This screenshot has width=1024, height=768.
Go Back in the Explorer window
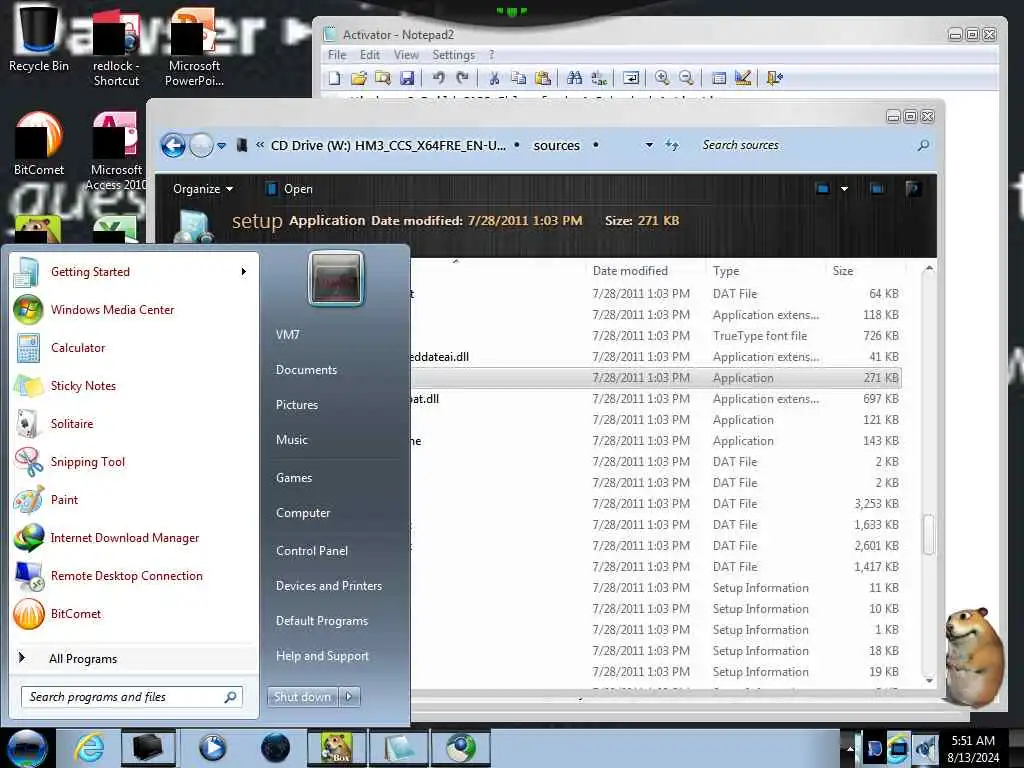174,145
